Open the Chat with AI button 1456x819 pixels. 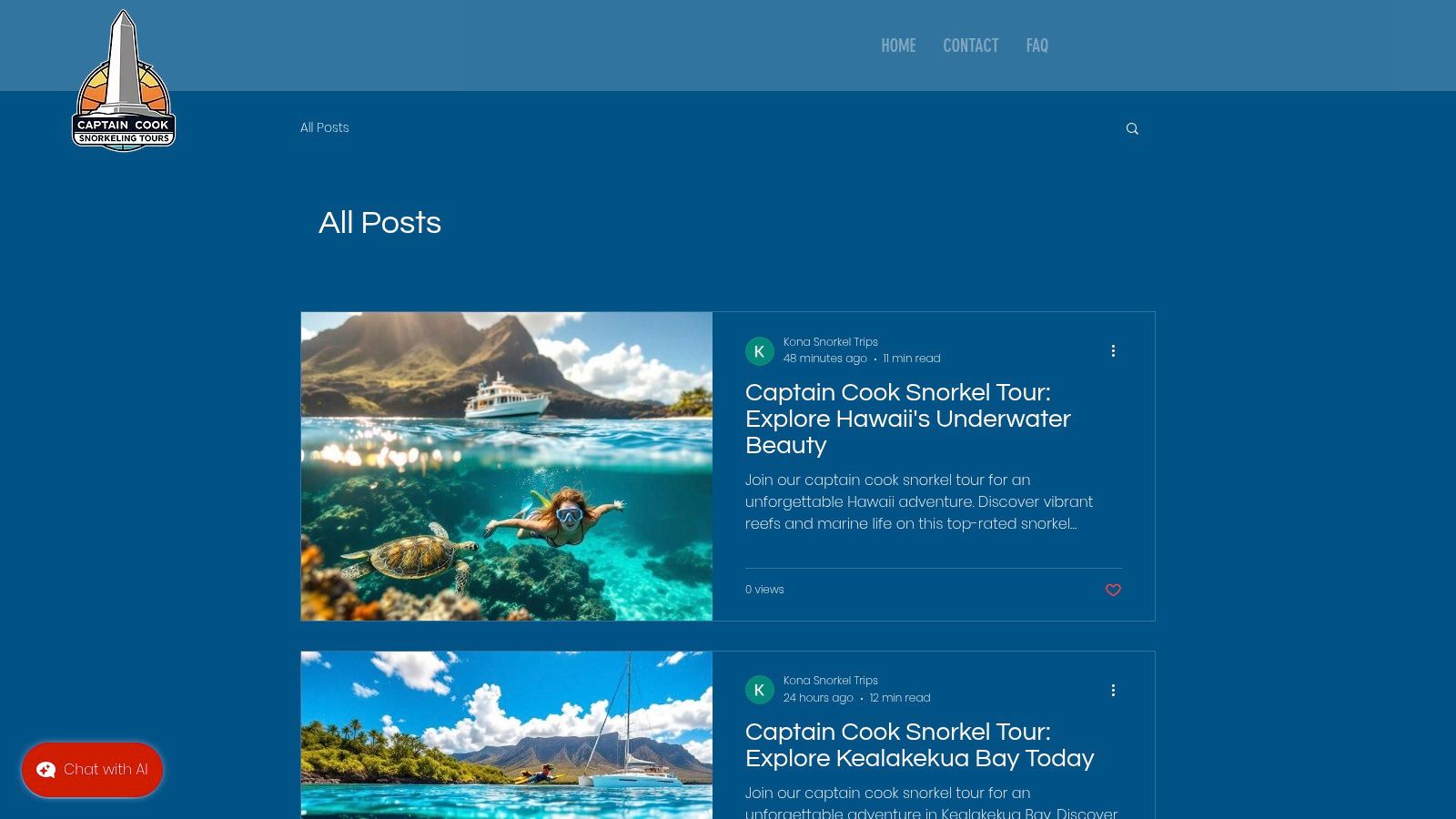[92, 770]
